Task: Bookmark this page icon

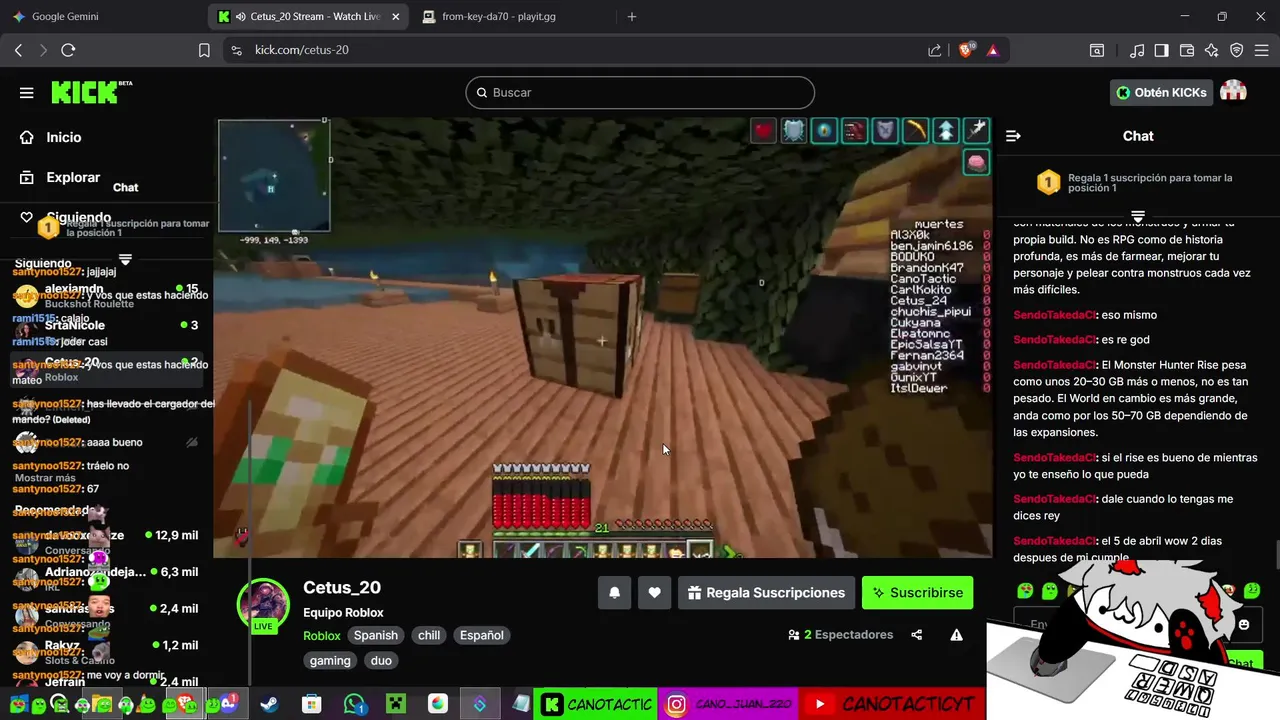Action: pos(204,50)
